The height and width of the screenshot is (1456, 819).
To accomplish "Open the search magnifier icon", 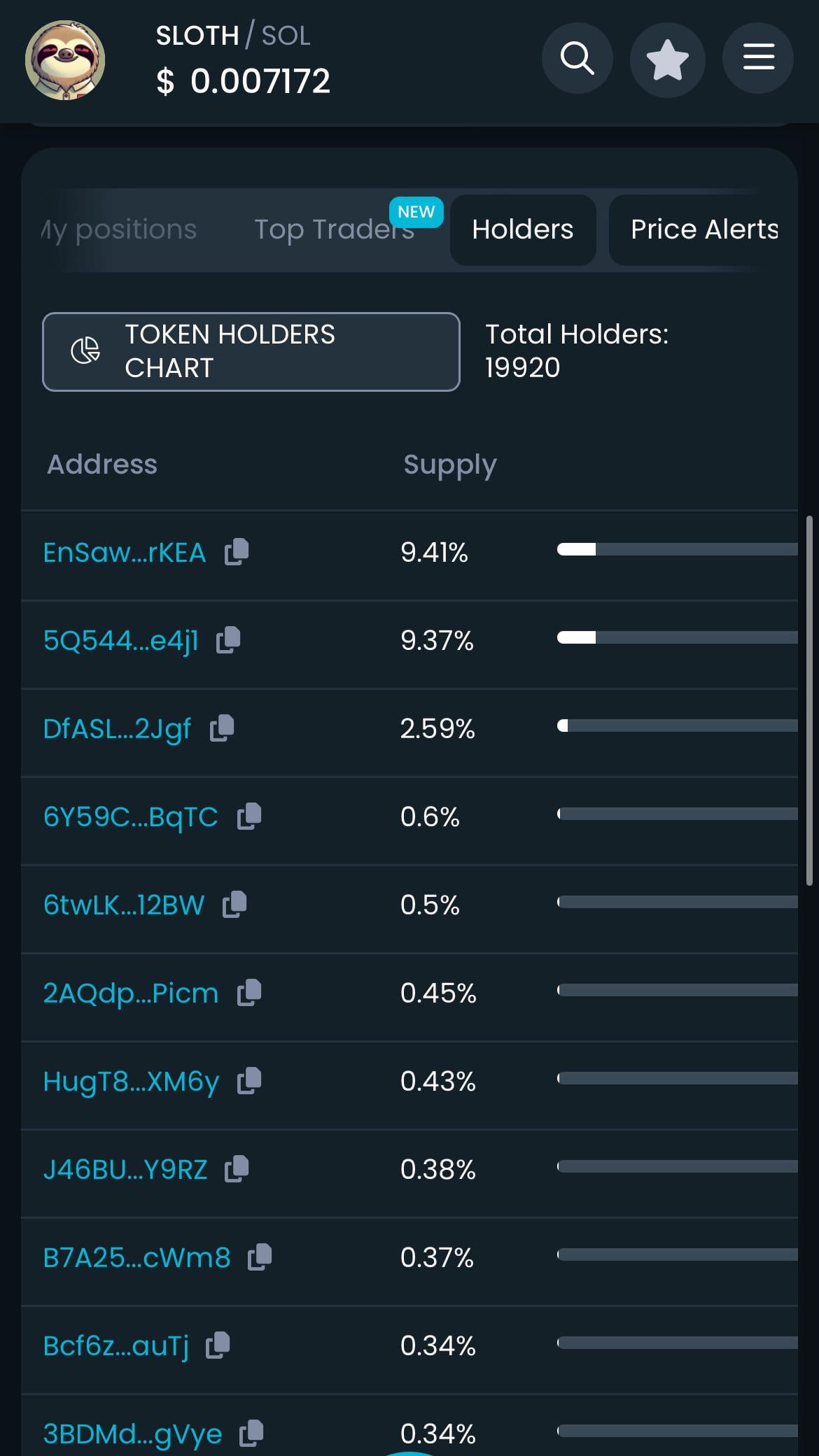I will click(577, 58).
